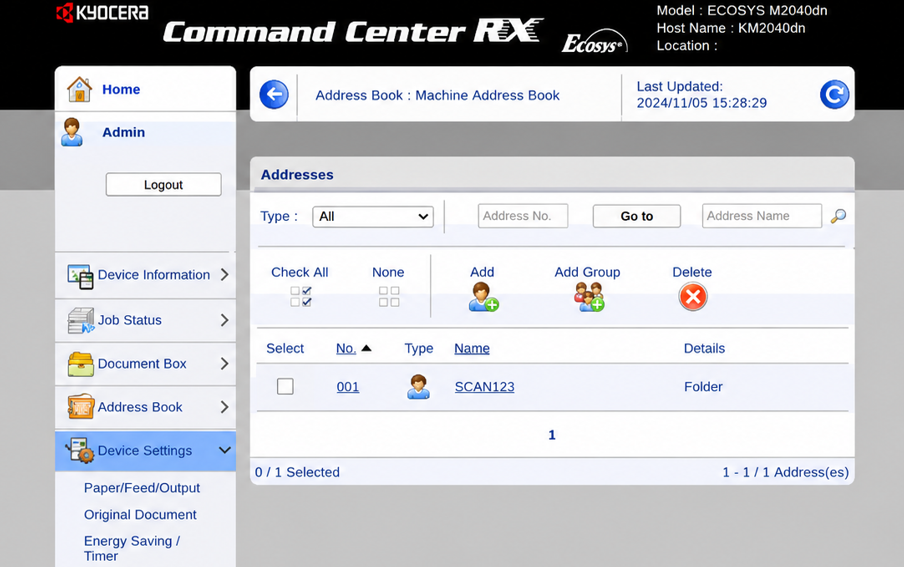This screenshot has height=567, width=904.
Task: Click the Add Group people icon
Action: click(x=589, y=297)
